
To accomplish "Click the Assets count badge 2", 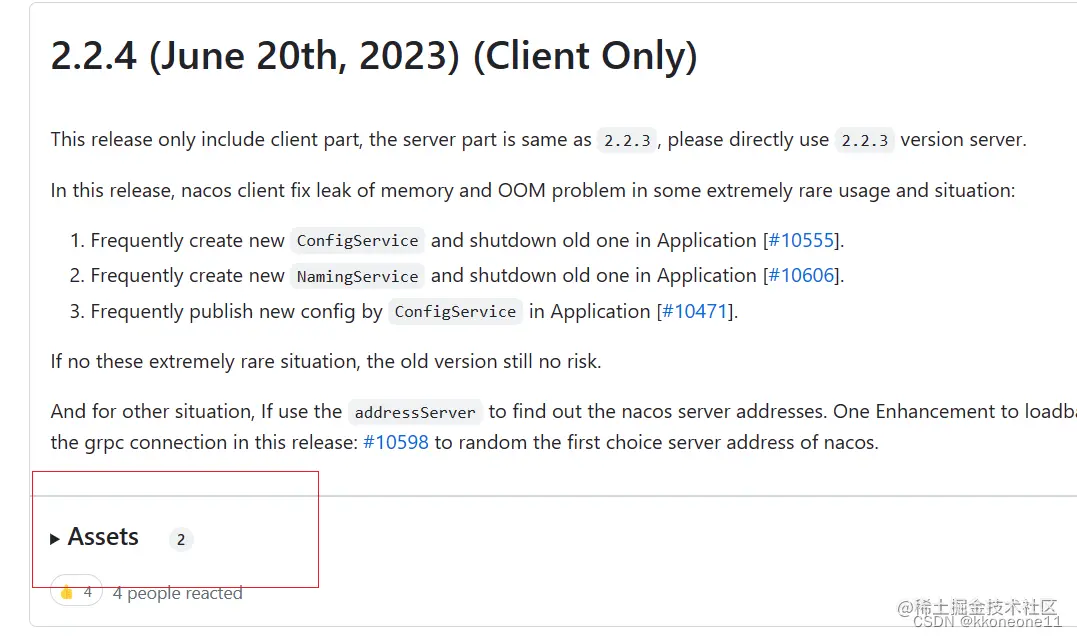I will [x=181, y=539].
